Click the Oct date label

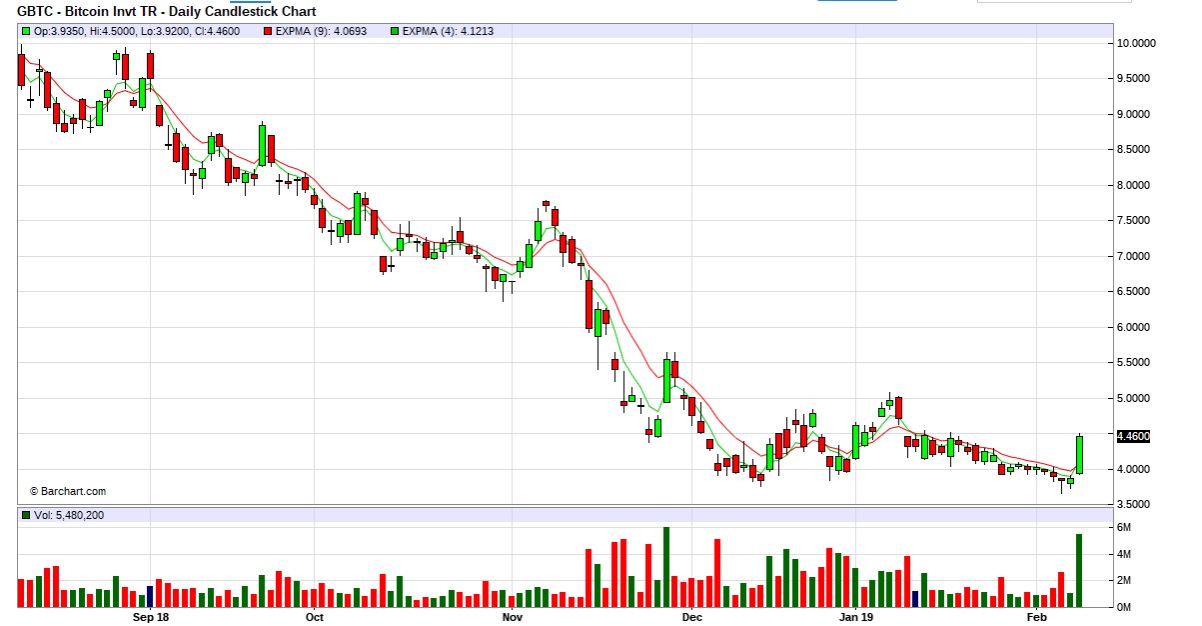314,617
